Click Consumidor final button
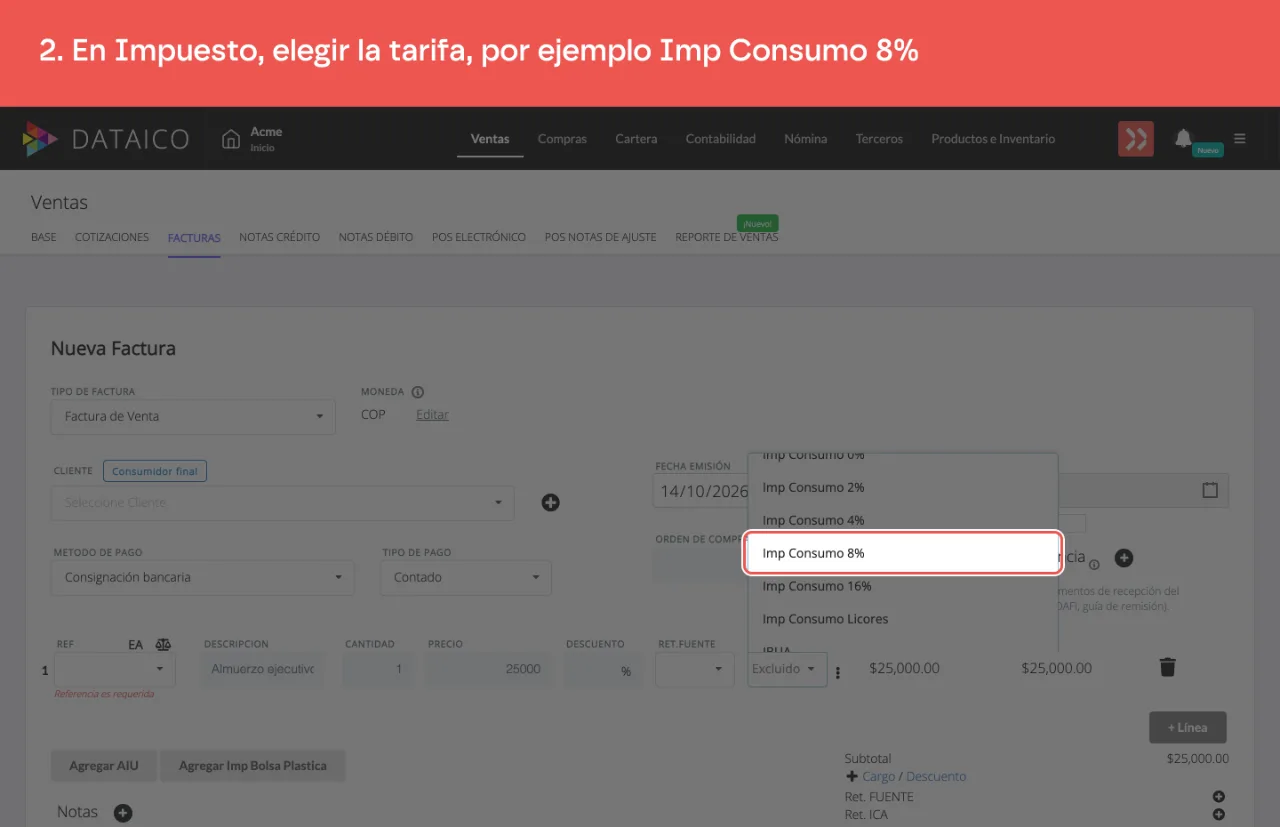 155,471
